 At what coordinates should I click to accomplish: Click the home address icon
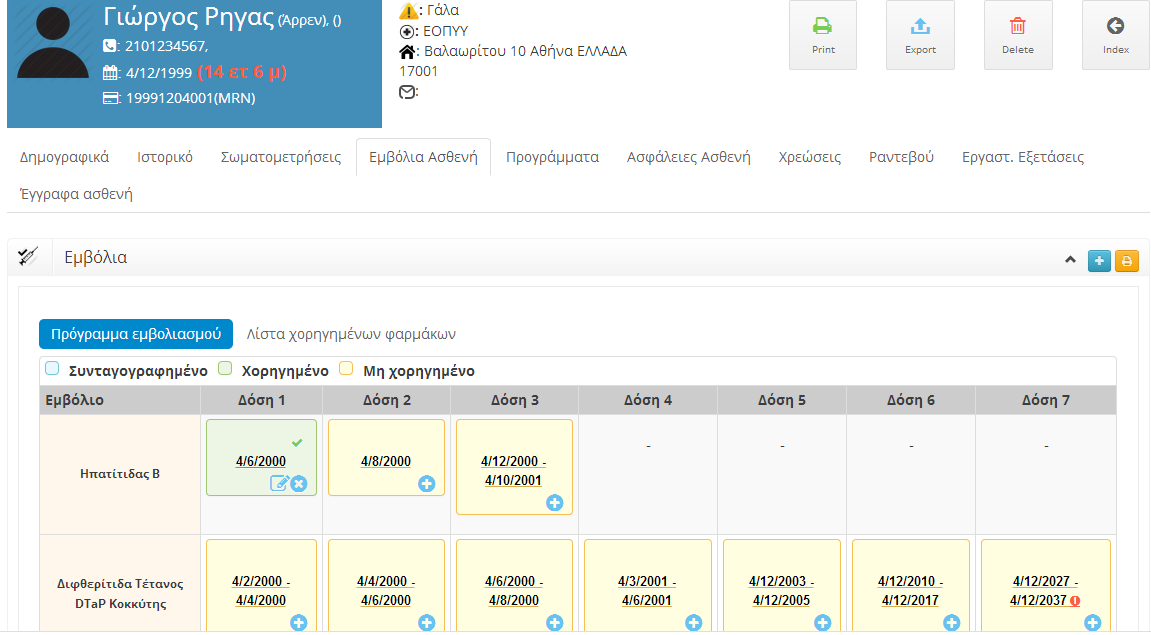pyautogui.click(x=407, y=52)
